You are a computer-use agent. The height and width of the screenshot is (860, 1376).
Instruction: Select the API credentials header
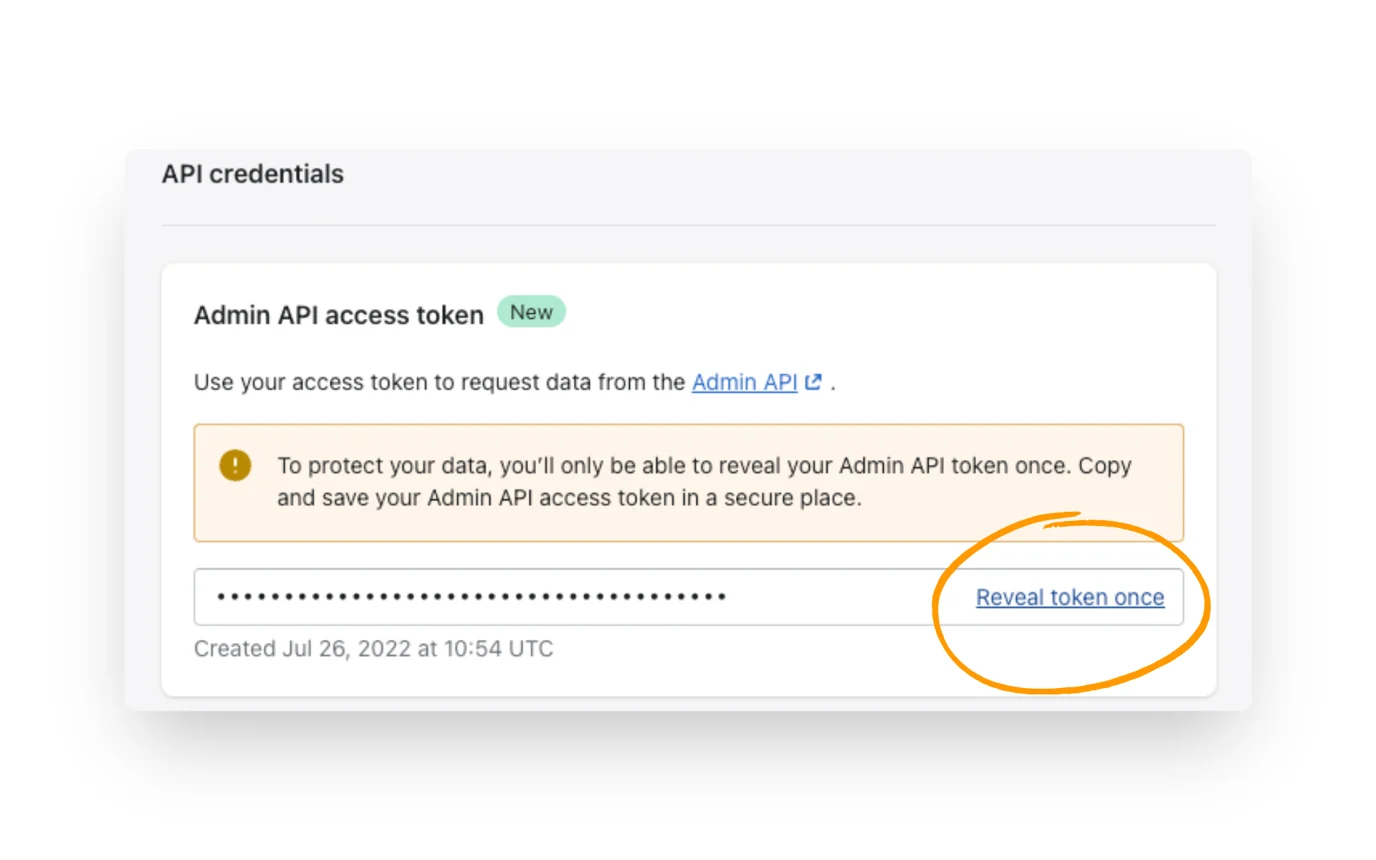point(252,173)
